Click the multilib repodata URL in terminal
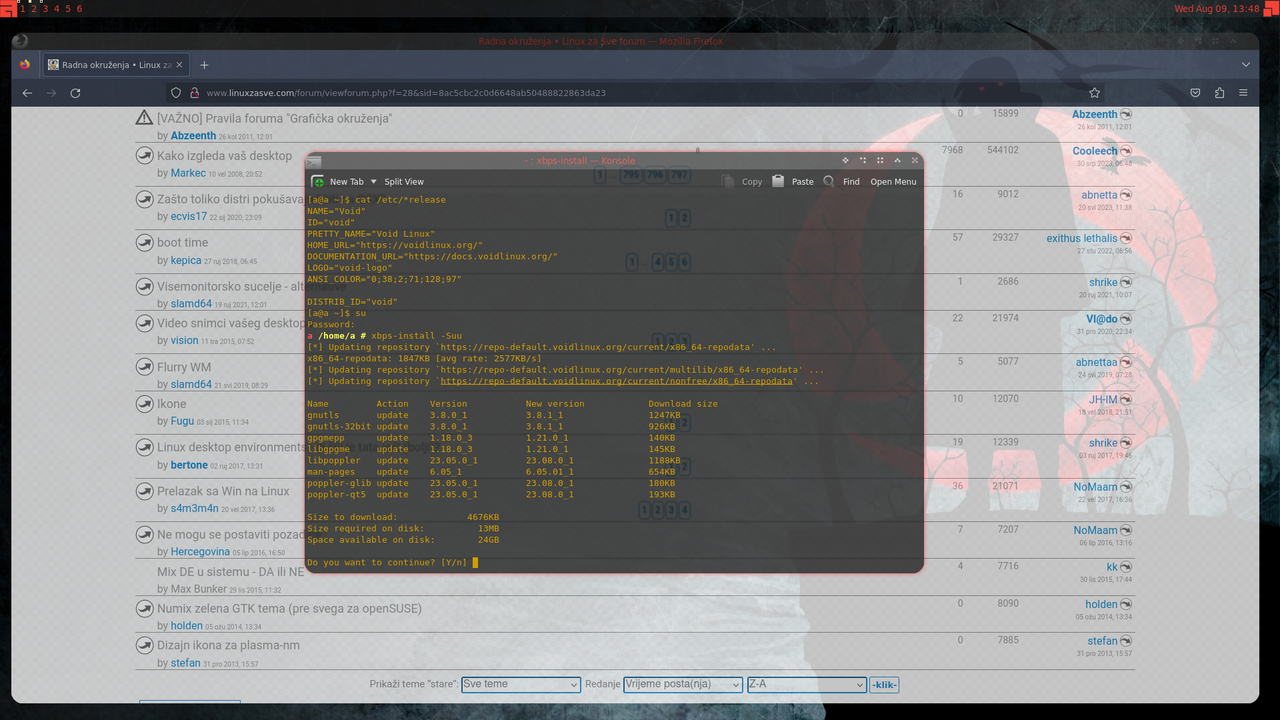1280x720 pixels. pyautogui.click(x=620, y=369)
